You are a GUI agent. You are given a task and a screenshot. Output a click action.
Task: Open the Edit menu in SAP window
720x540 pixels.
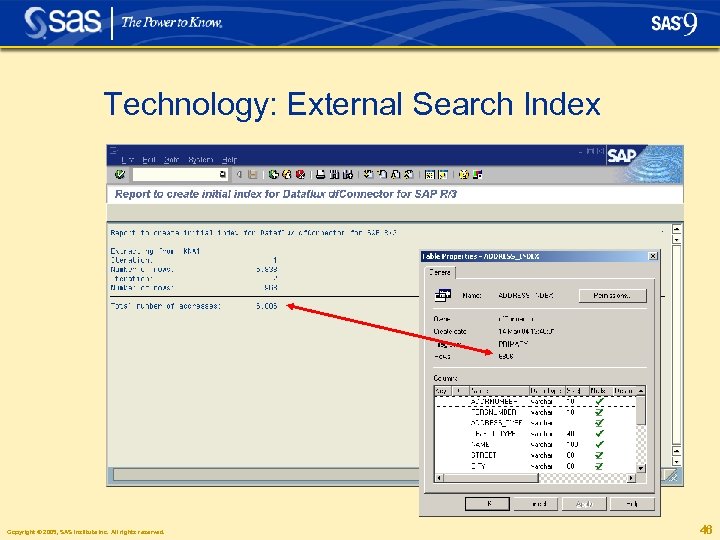pyautogui.click(x=149, y=160)
